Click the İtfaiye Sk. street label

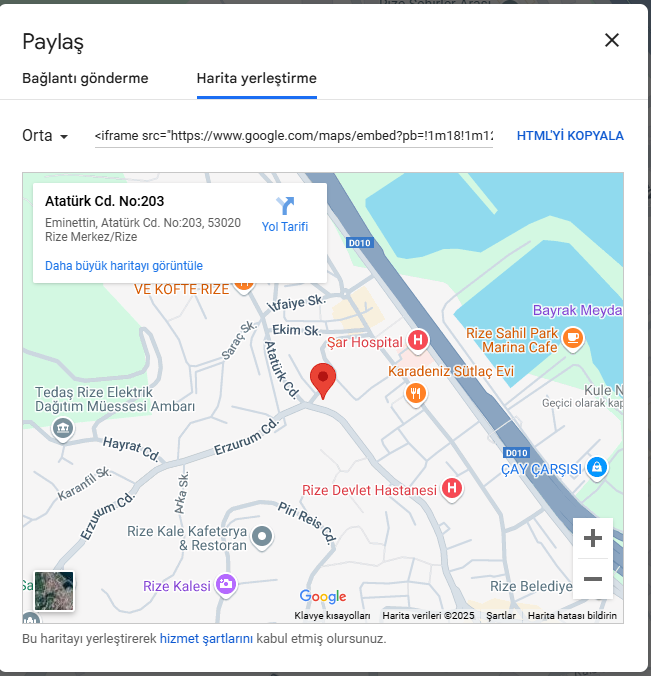297,303
